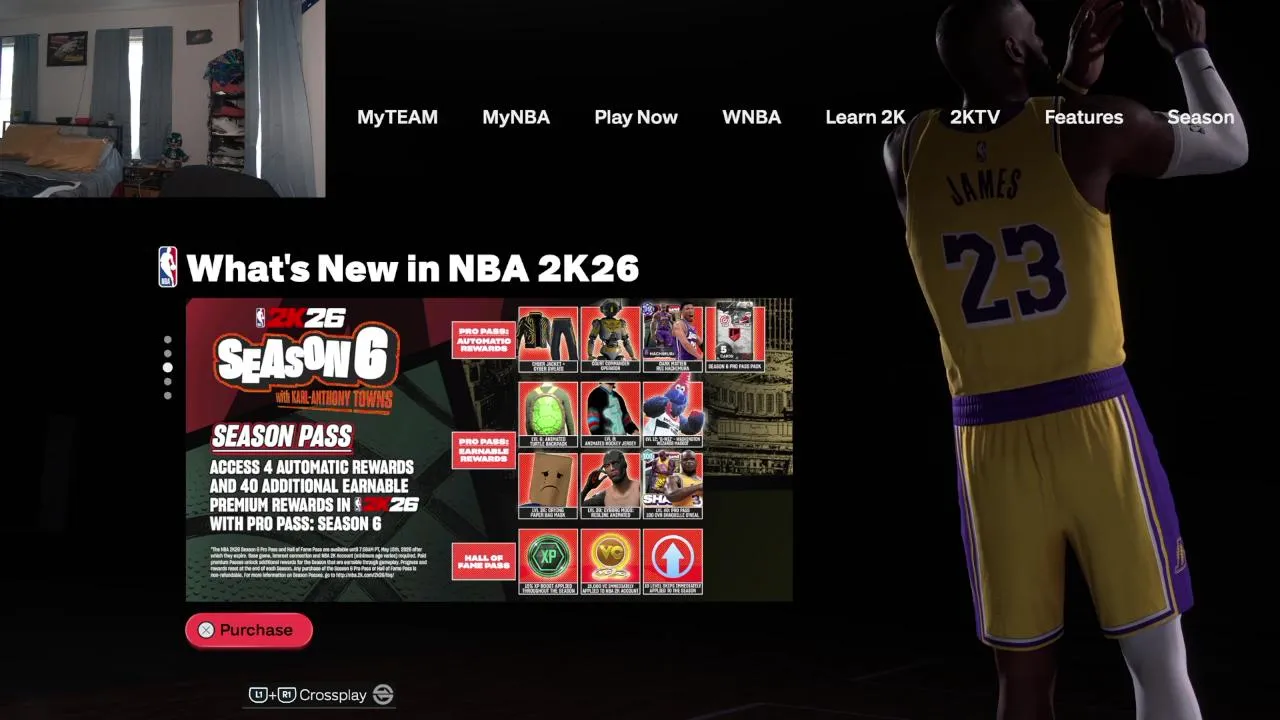Image resolution: width=1280 pixels, height=720 pixels.
Task: Click the Pro Pass Earnable Rewards label
Action: point(484,449)
